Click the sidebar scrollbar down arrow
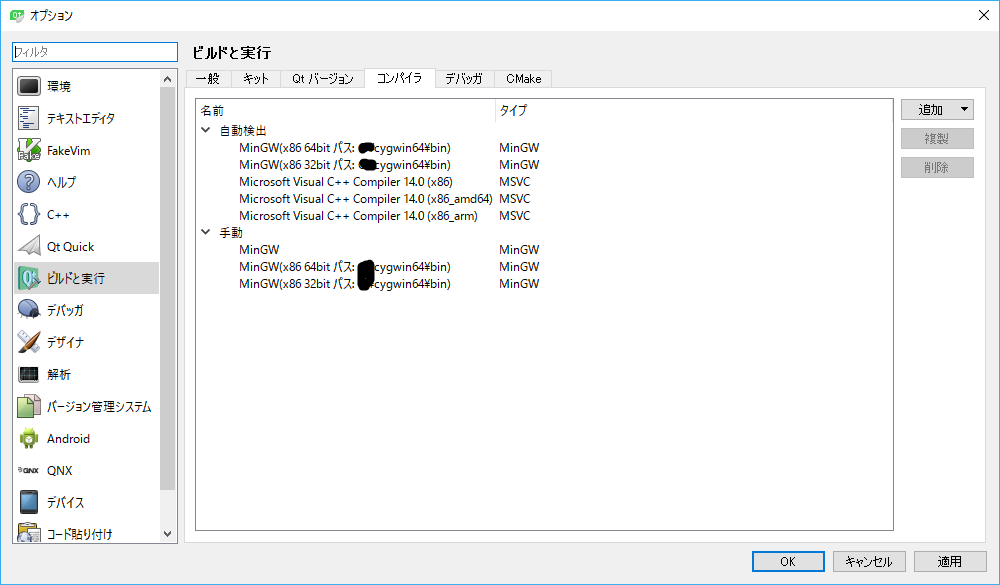This screenshot has height=585, width=1000. point(168,535)
